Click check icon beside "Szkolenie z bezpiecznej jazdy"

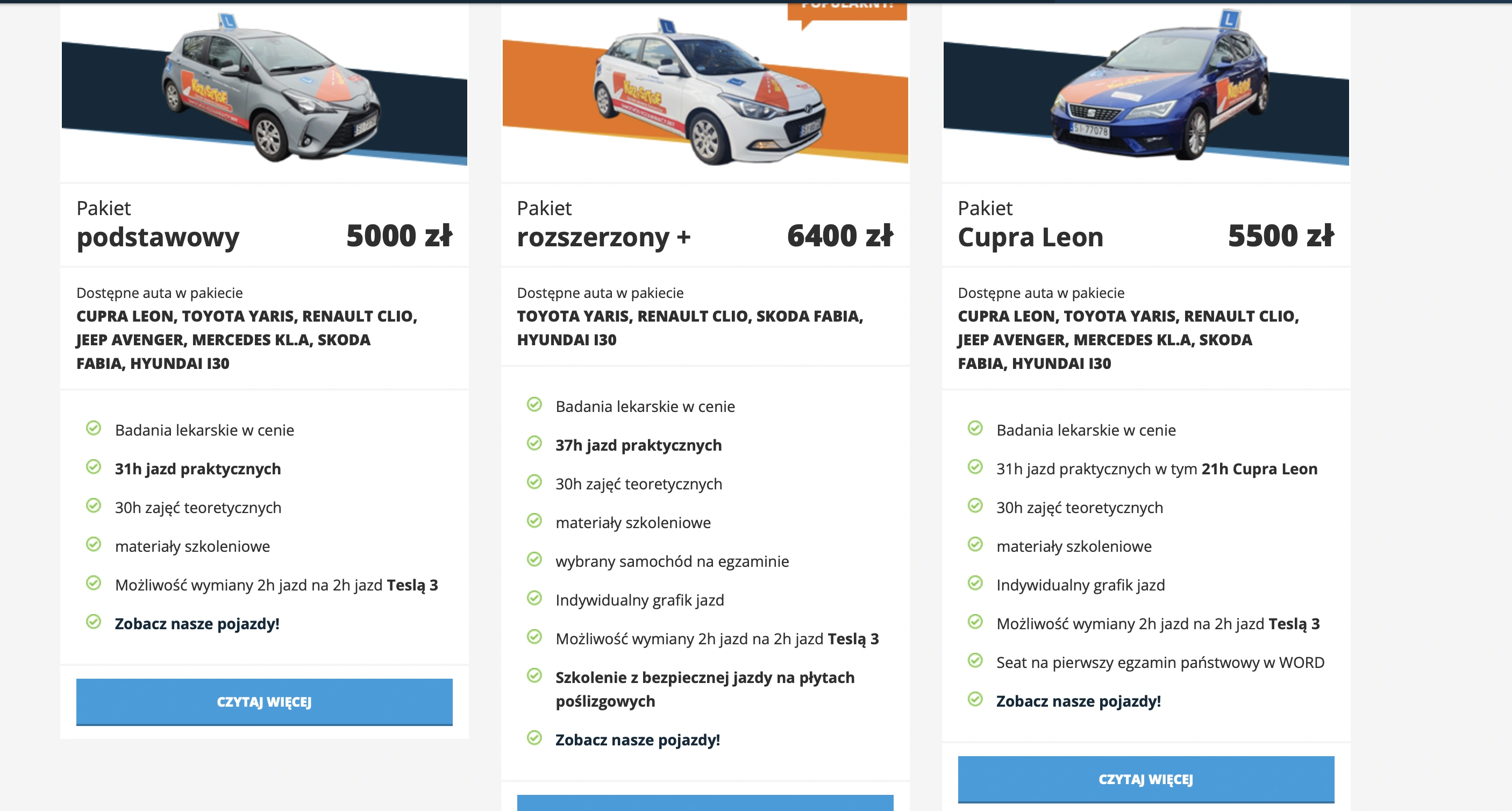tap(534, 676)
